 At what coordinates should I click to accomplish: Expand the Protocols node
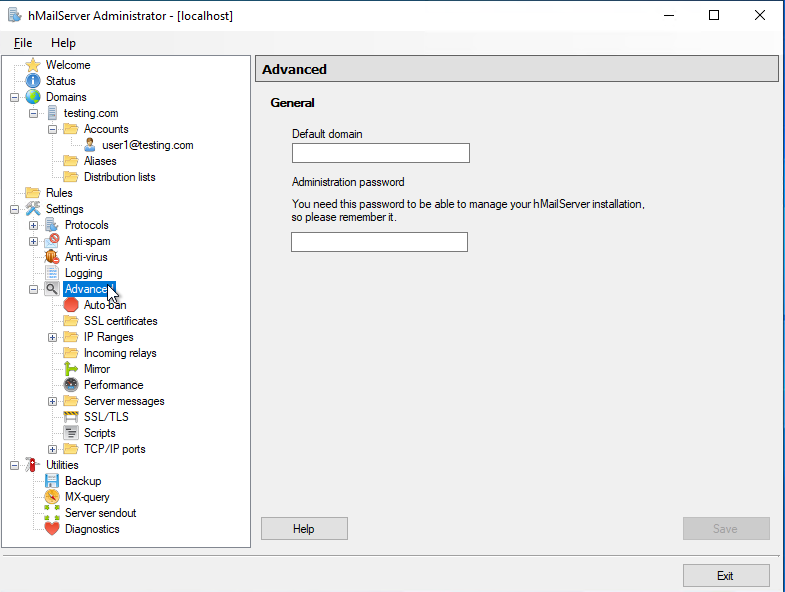point(34,225)
